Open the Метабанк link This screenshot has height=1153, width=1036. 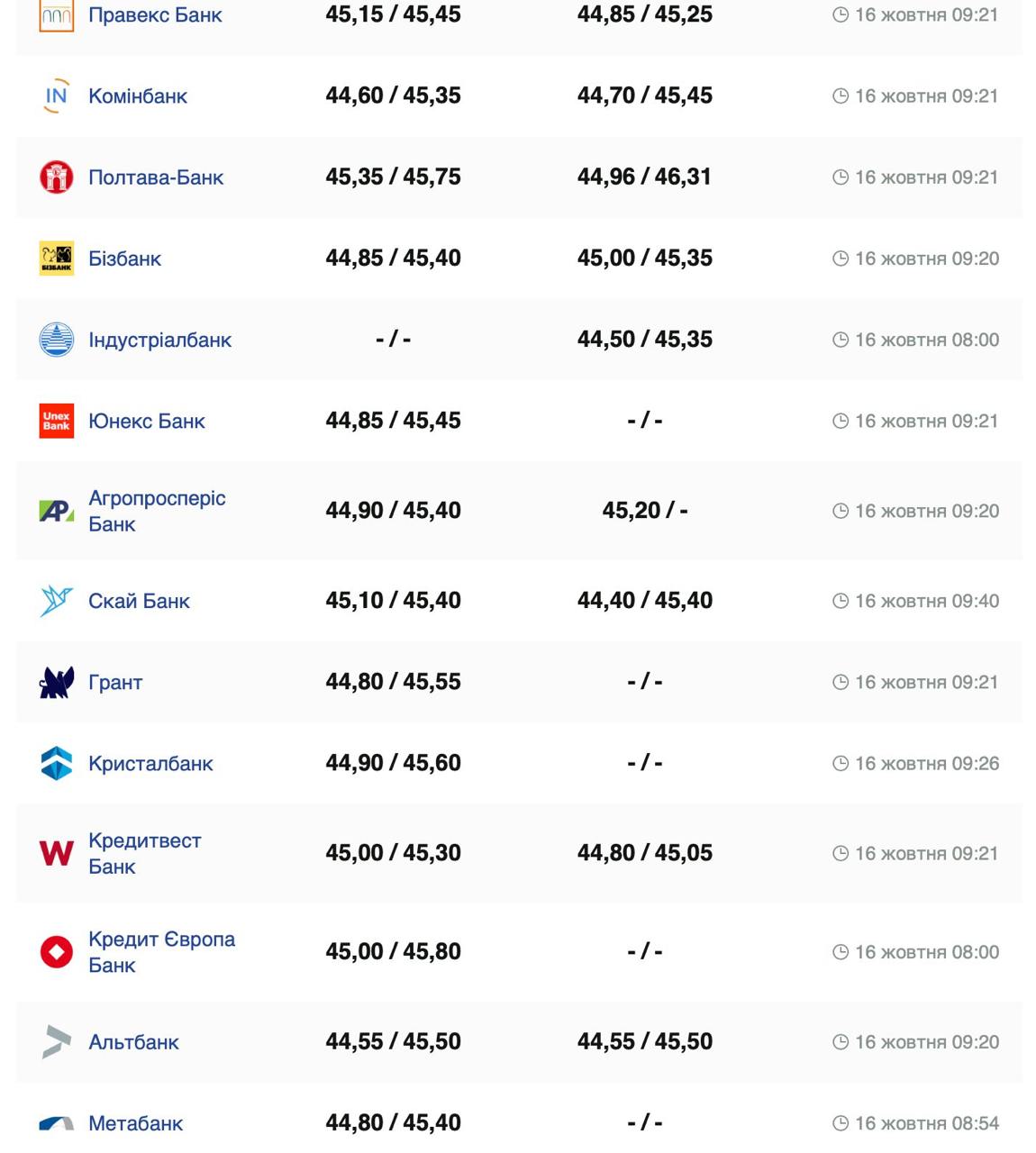(x=135, y=1123)
